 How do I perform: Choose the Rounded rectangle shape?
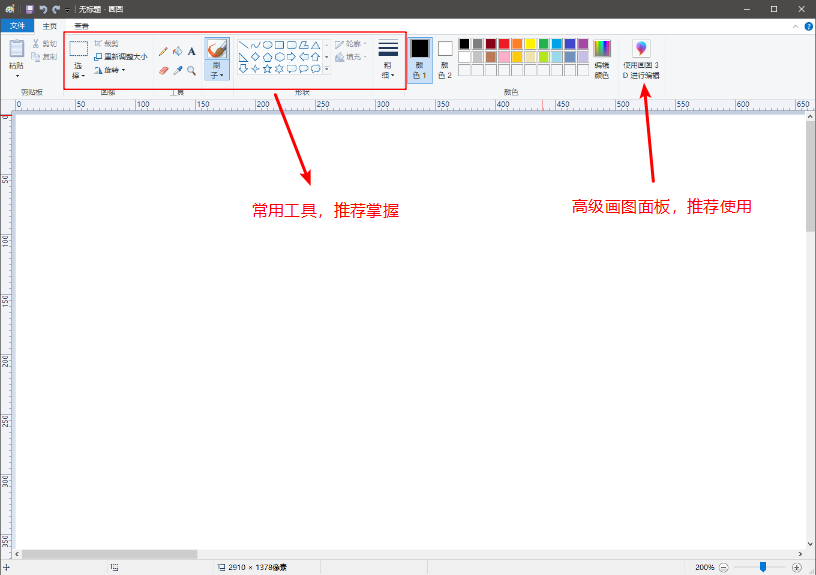(291, 45)
